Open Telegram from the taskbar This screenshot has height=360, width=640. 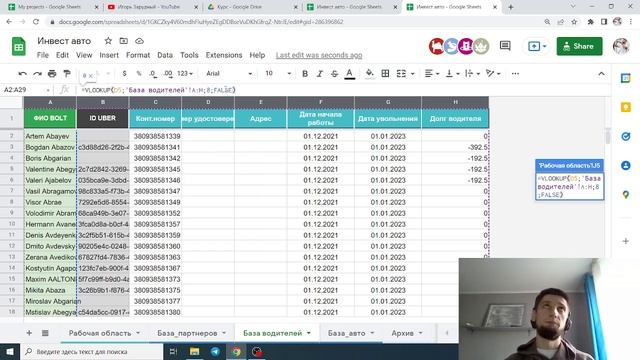click(215, 351)
